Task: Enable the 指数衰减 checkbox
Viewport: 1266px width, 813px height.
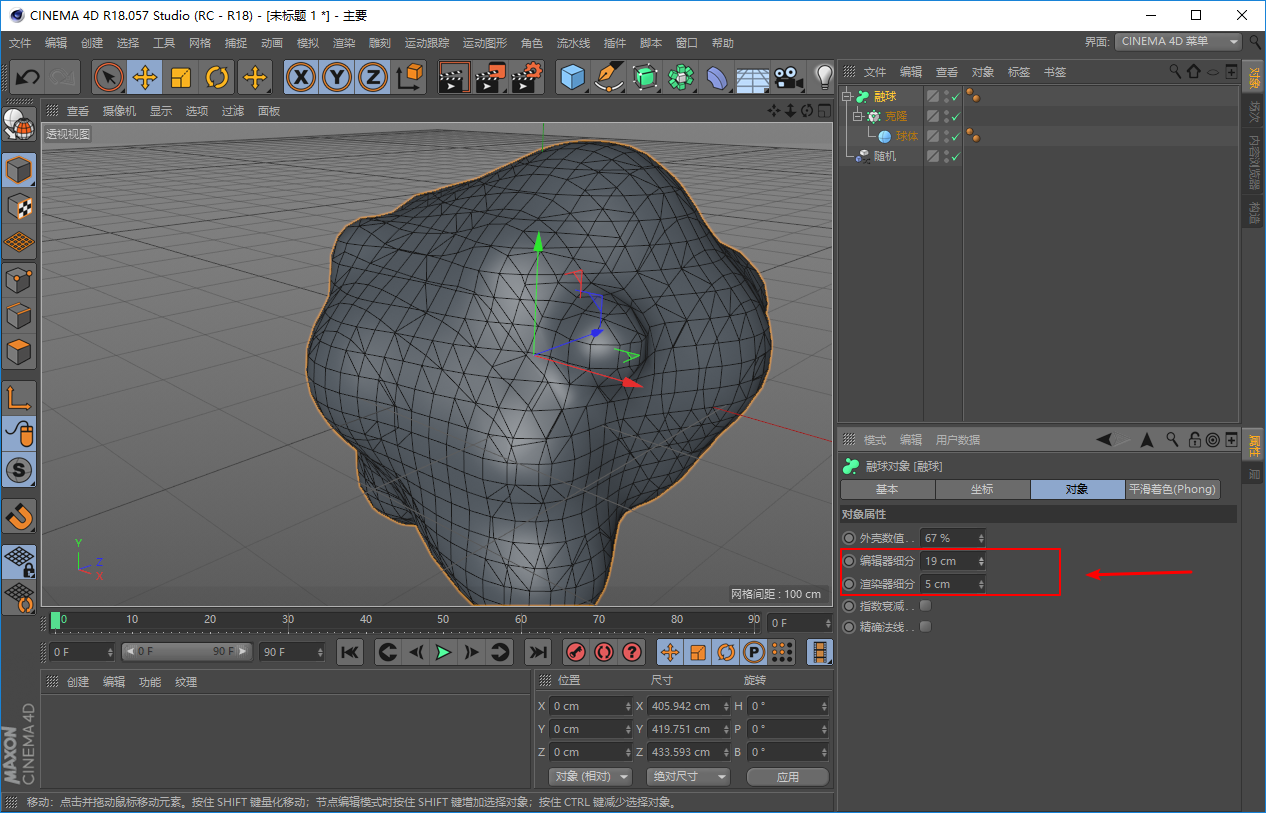Action: [x=926, y=606]
